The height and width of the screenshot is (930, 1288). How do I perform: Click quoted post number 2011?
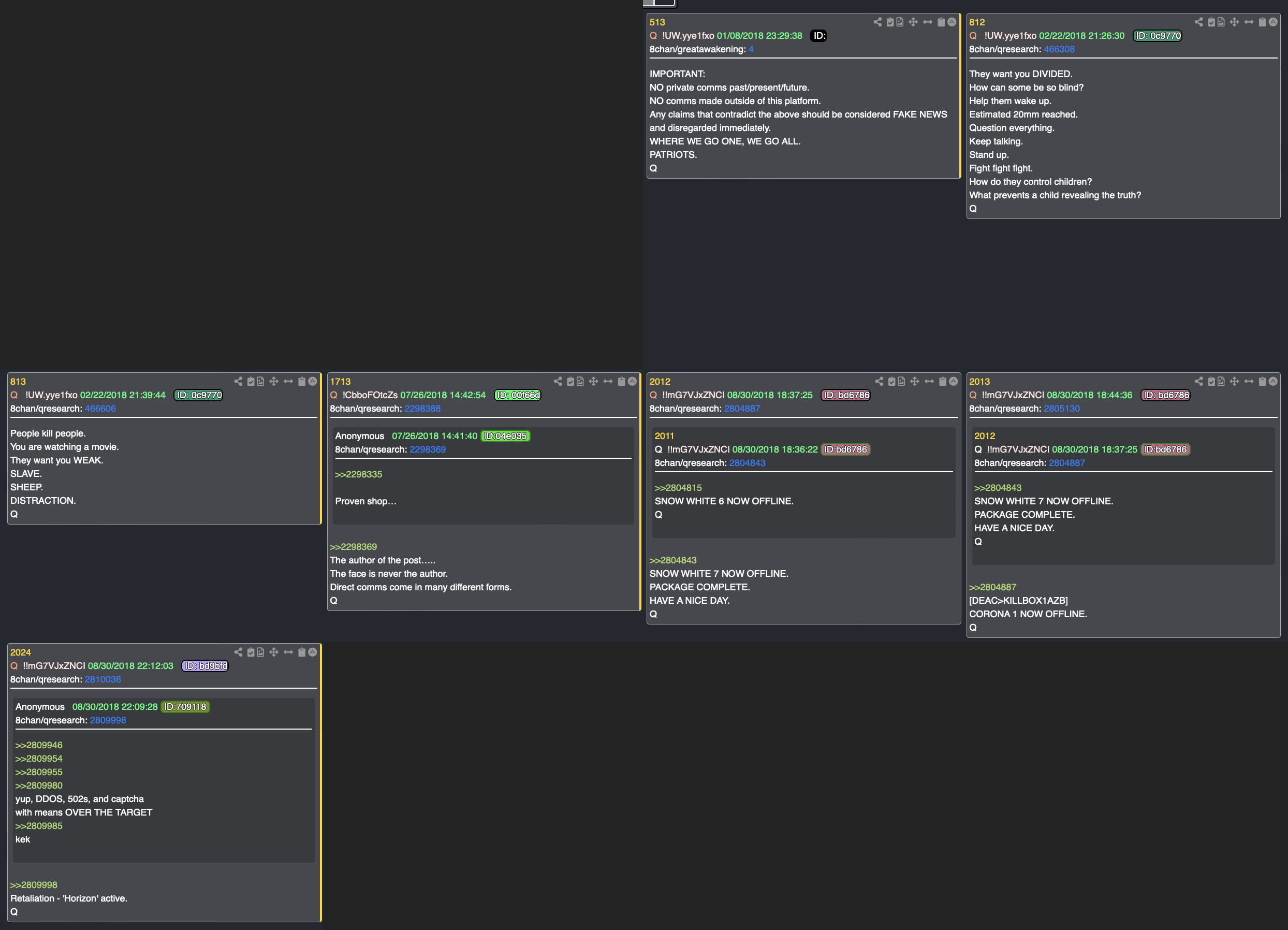(664, 435)
